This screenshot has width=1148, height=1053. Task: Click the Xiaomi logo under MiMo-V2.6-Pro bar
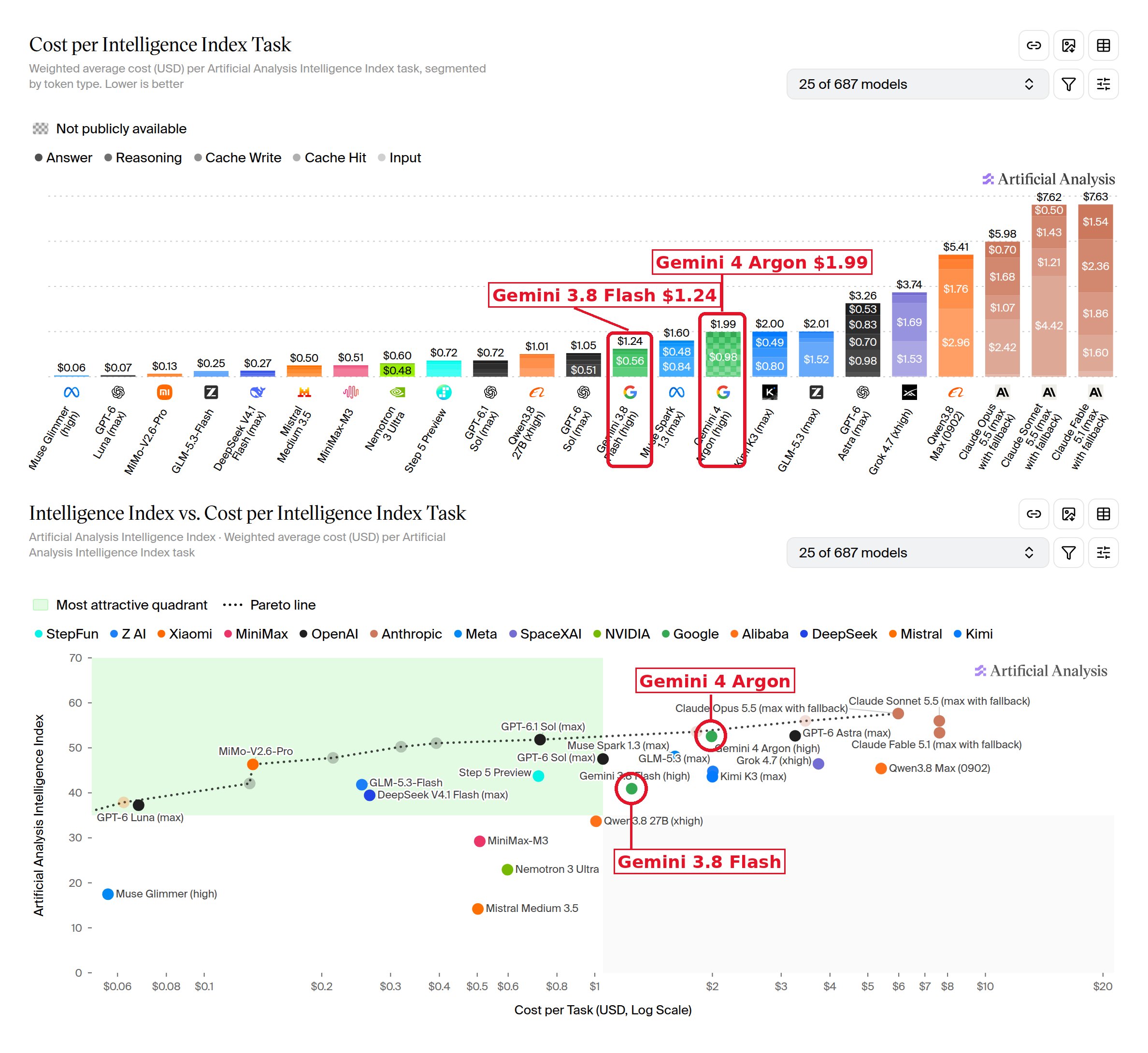point(164,392)
